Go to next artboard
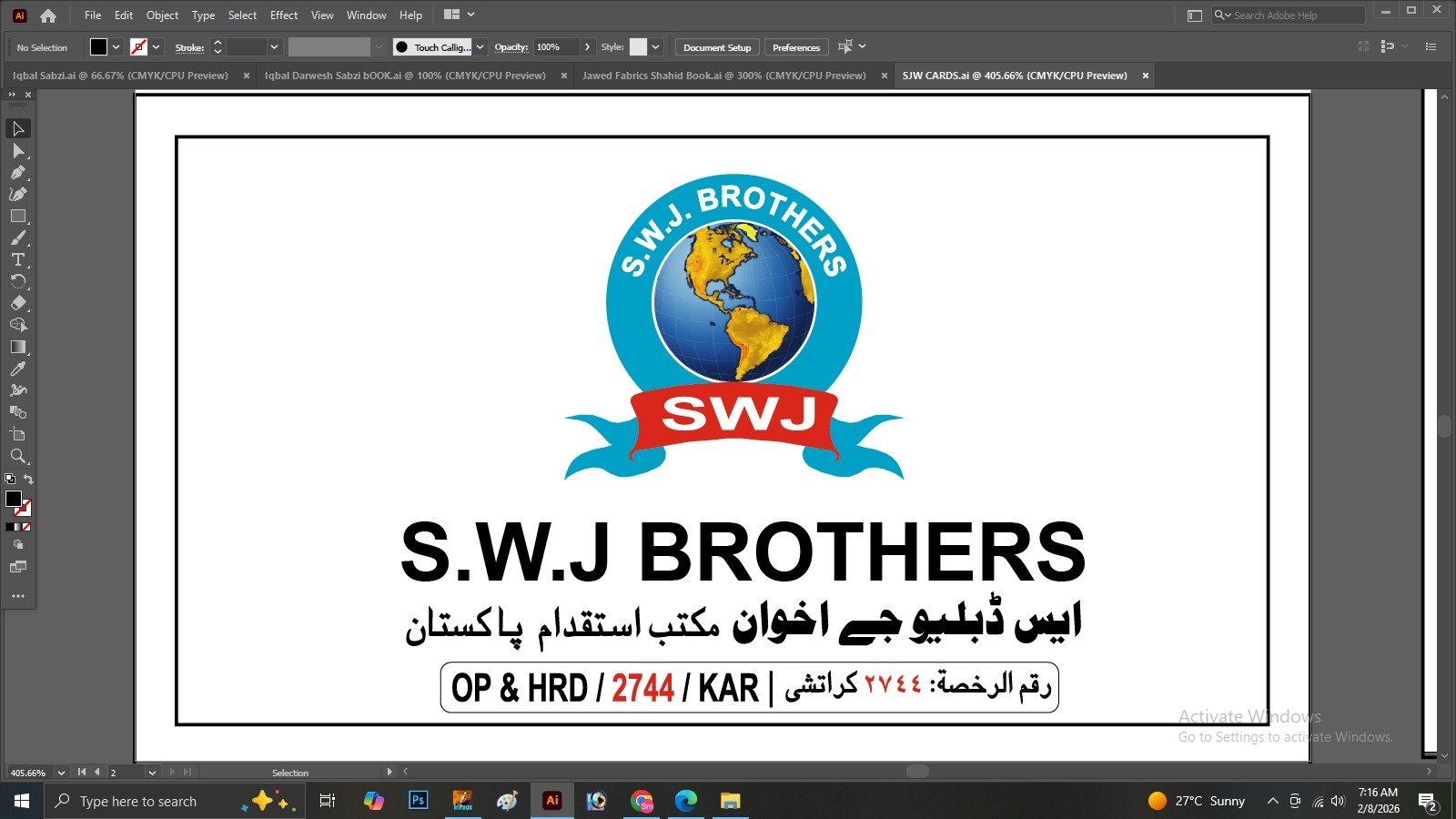The width and height of the screenshot is (1456, 819). click(x=172, y=773)
